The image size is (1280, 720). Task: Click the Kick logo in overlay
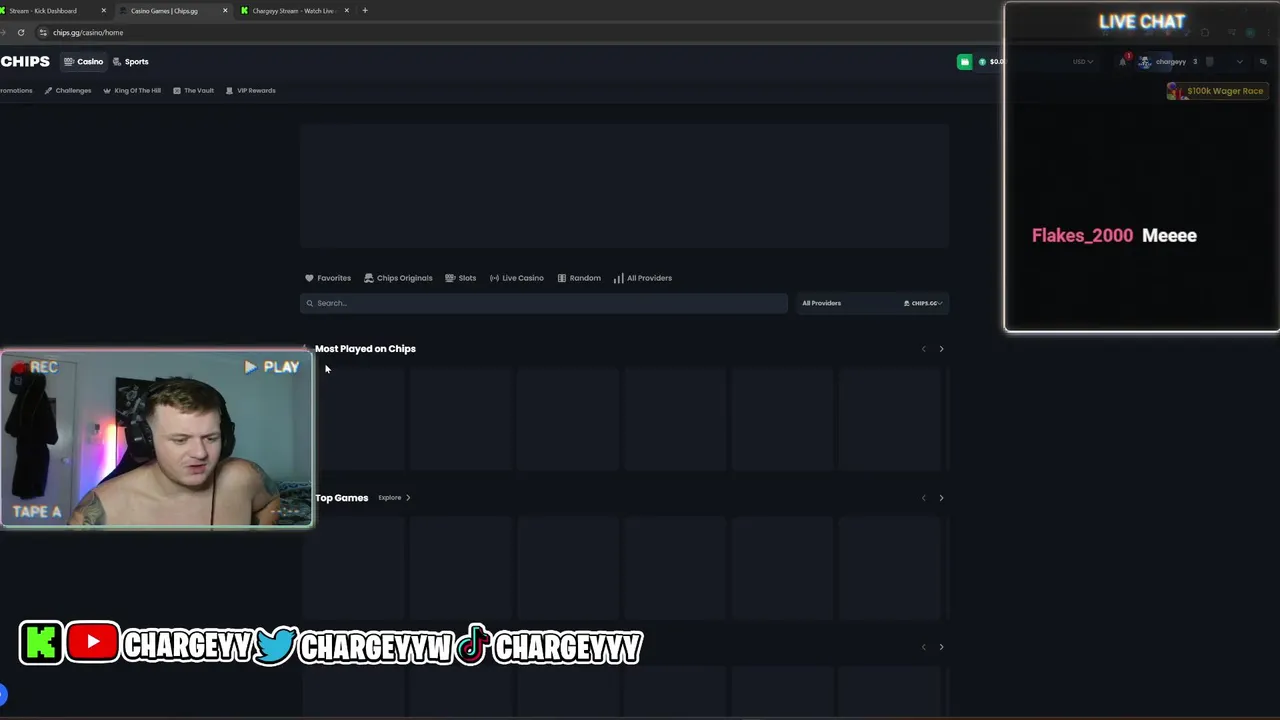click(x=41, y=643)
